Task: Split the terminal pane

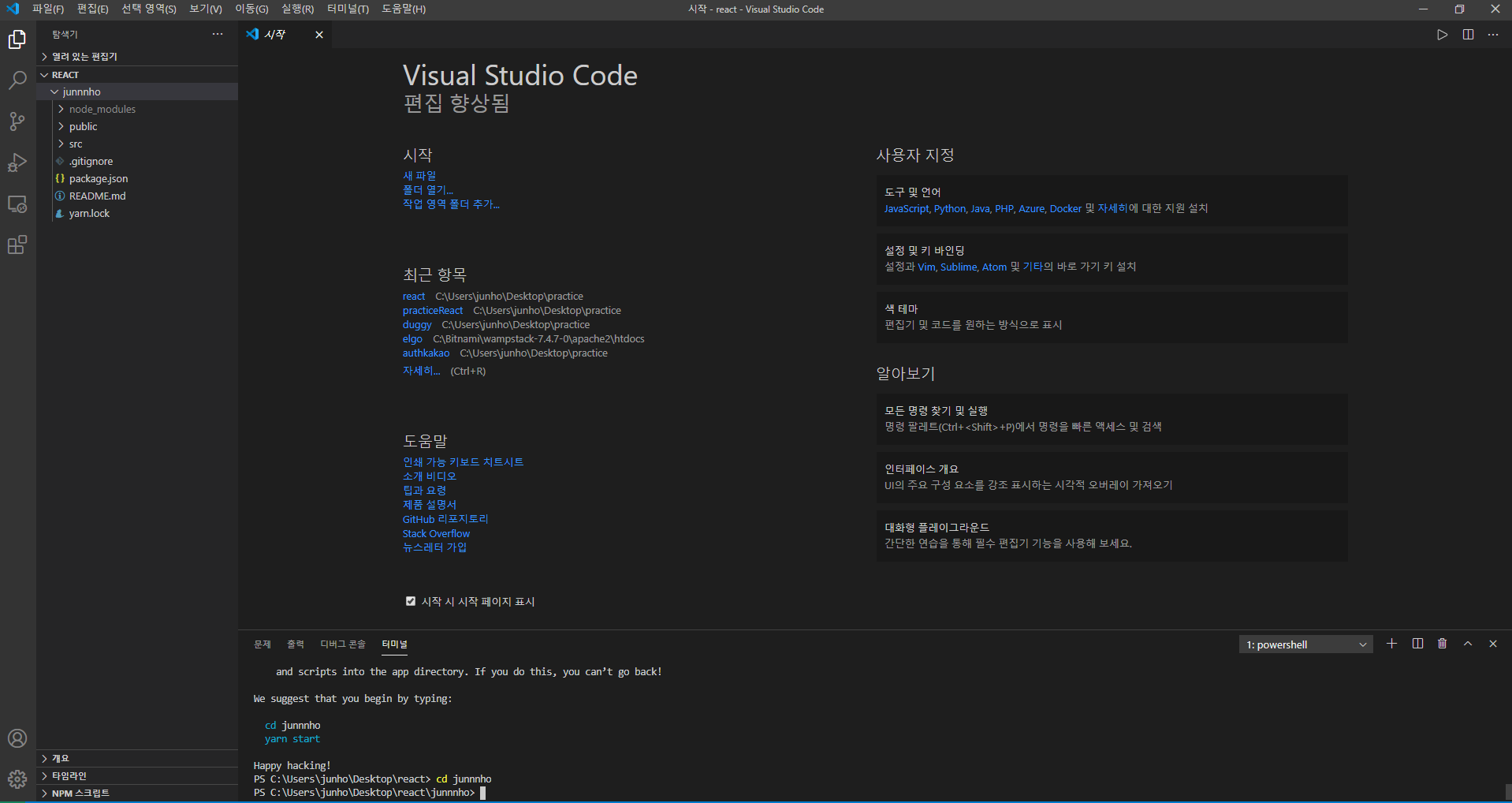Action: pos(1417,644)
